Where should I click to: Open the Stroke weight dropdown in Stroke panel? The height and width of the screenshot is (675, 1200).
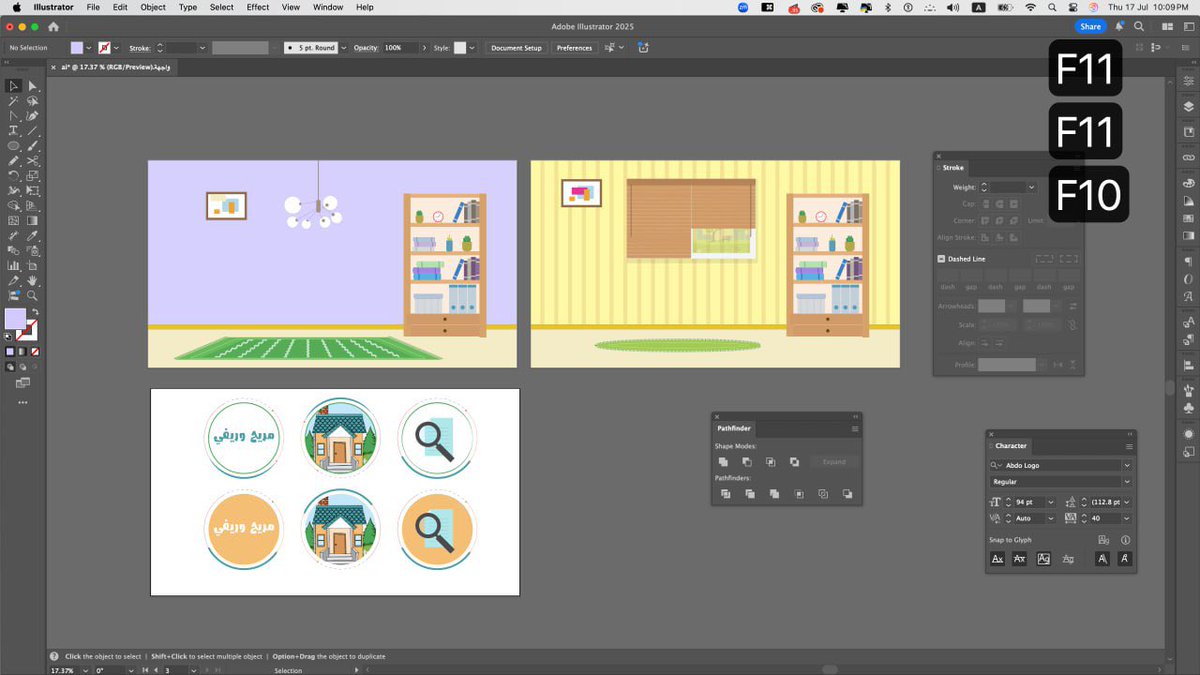tap(1031, 187)
